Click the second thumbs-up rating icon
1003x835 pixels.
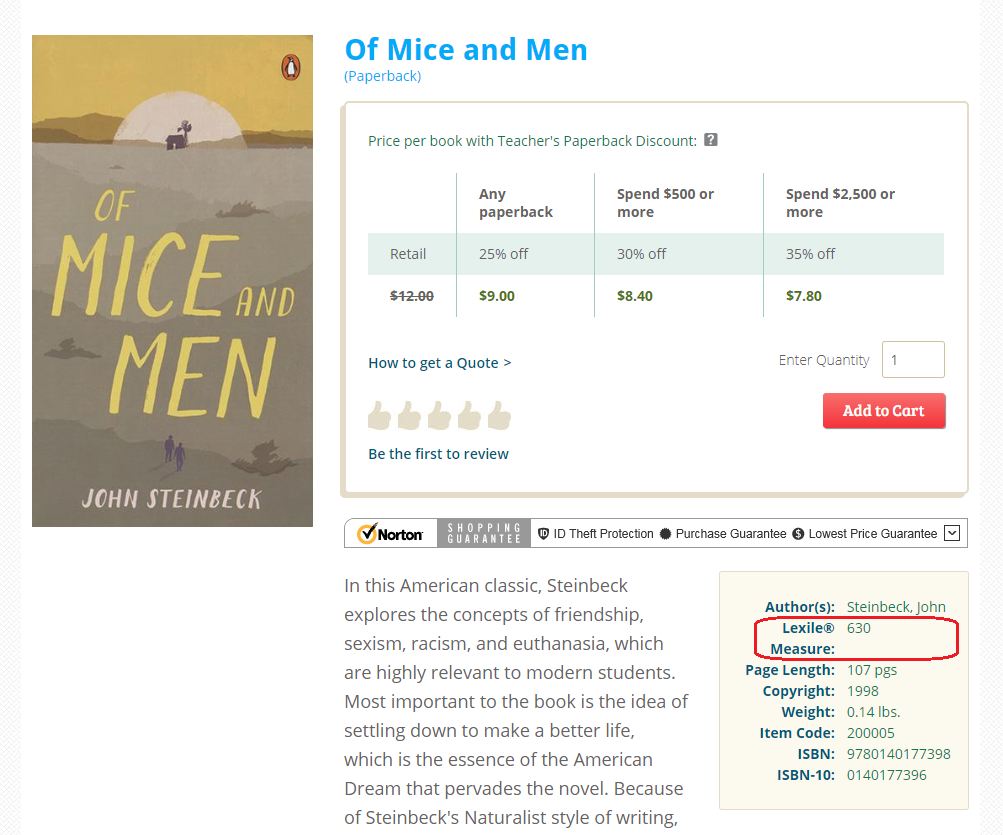(x=409, y=415)
